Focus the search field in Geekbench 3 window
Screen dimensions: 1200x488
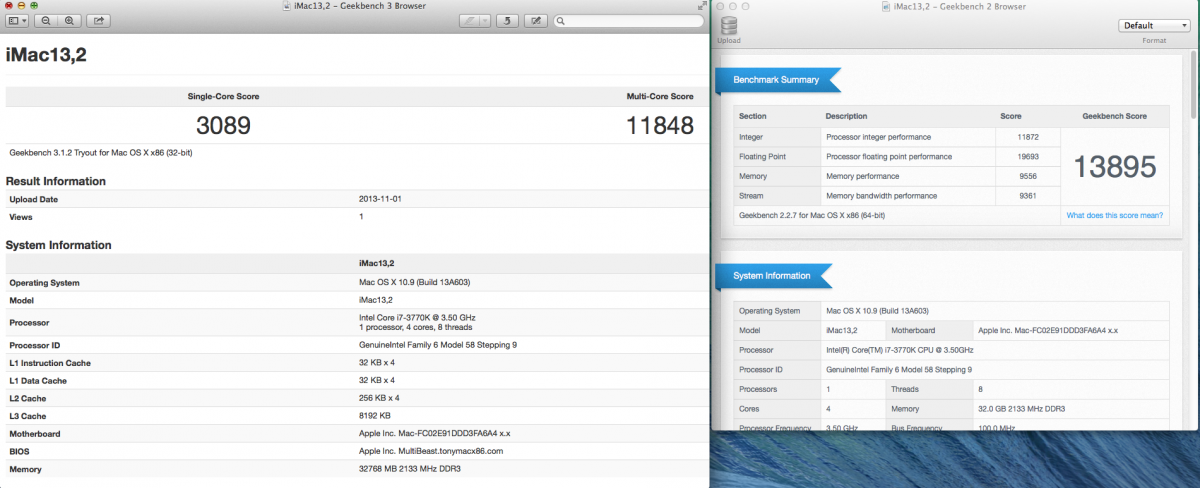pos(627,21)
